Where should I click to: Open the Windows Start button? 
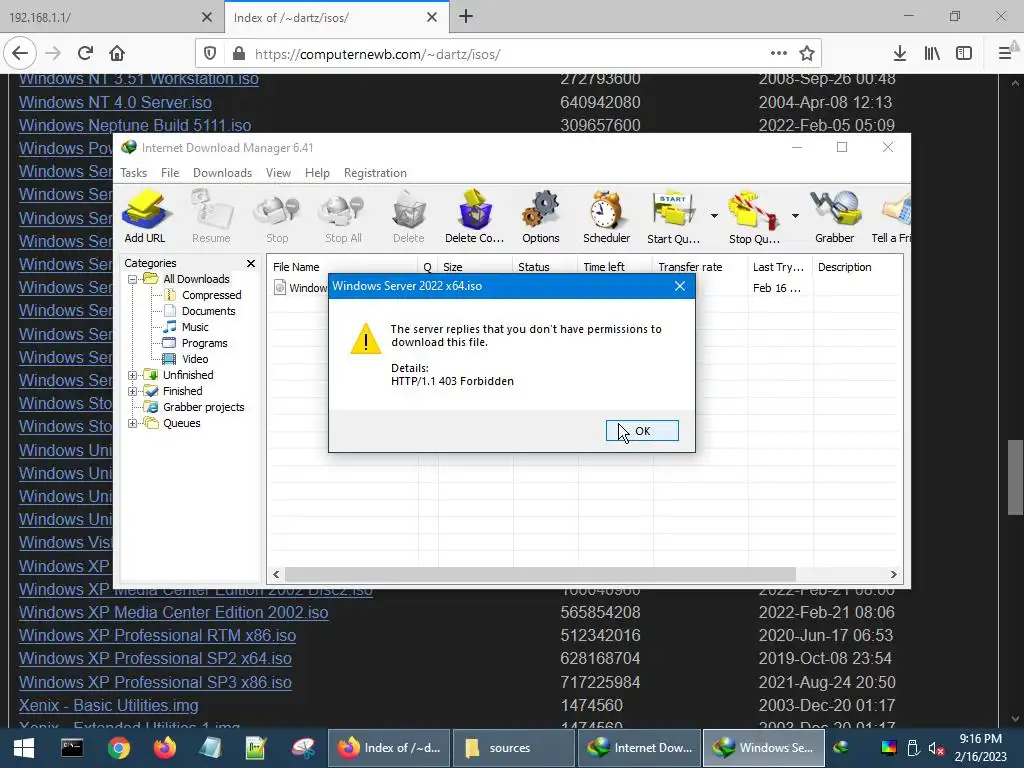[24, 748]
